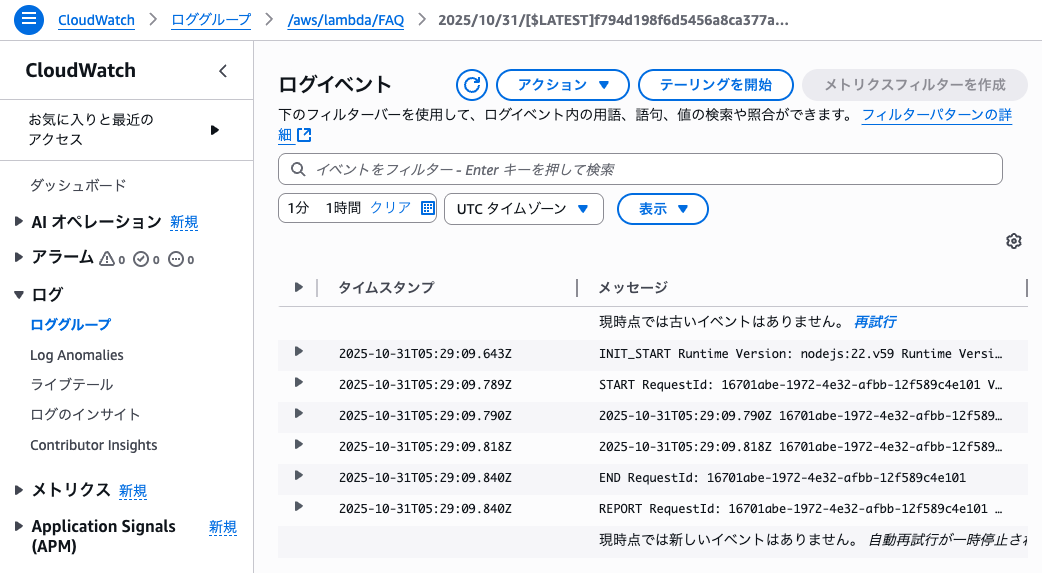Open external link icon next to 細
Viewport: 1042px width, 573px height.
pyautogui.click(x=304, y=135)
